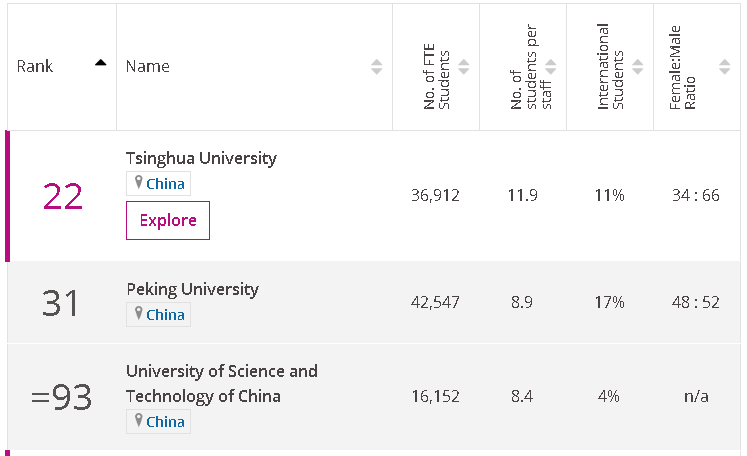The image size is (747, 456).
Task: Sort by International Students arrows
Action: click(x=637, y=67)
